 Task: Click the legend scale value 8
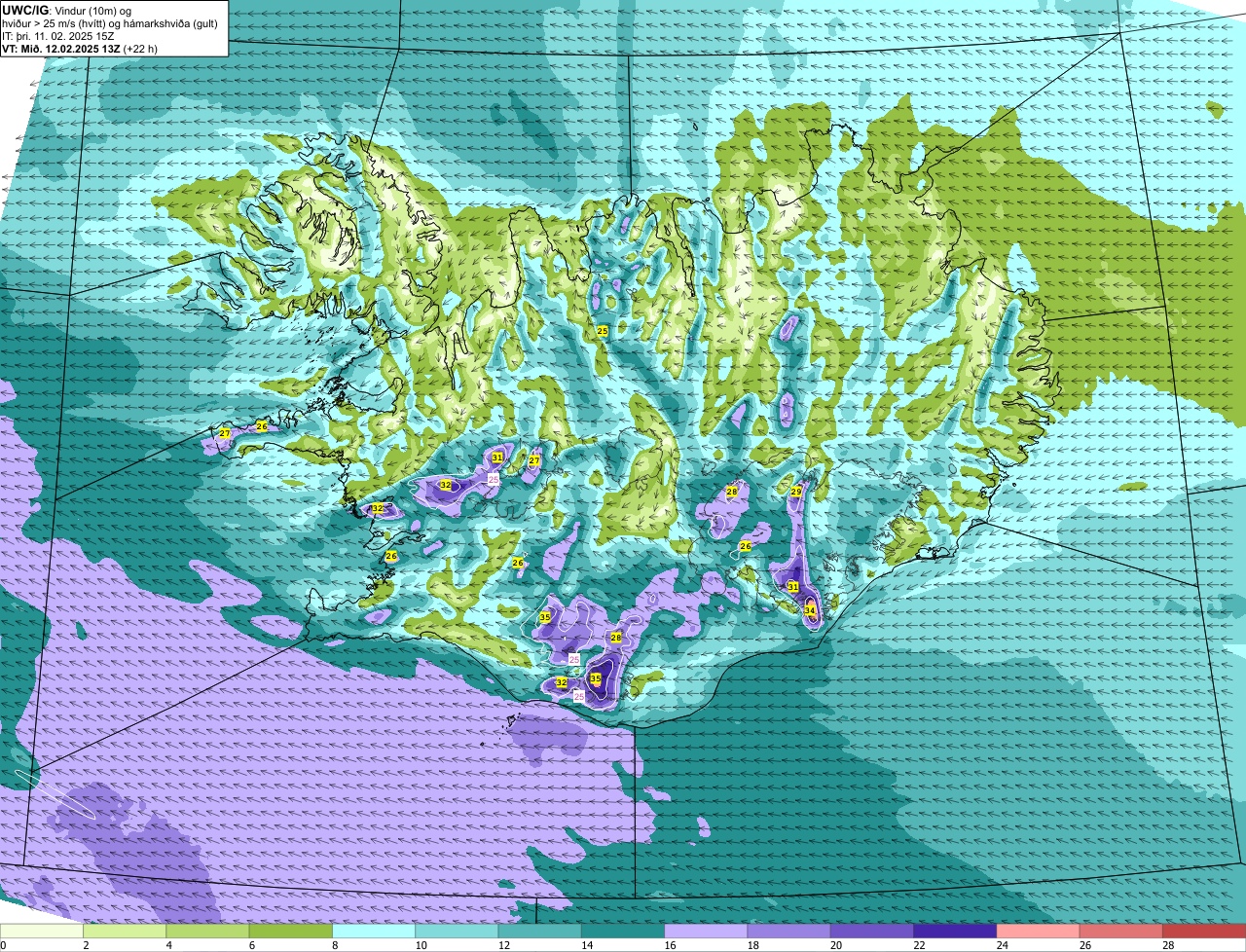[x=335, y=945]
